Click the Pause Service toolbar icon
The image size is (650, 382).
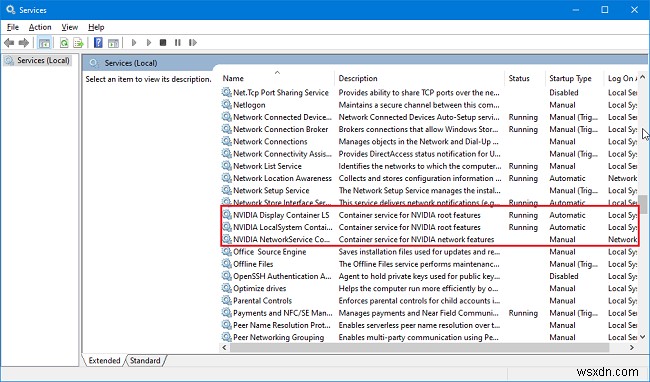[x=178, y=42]
